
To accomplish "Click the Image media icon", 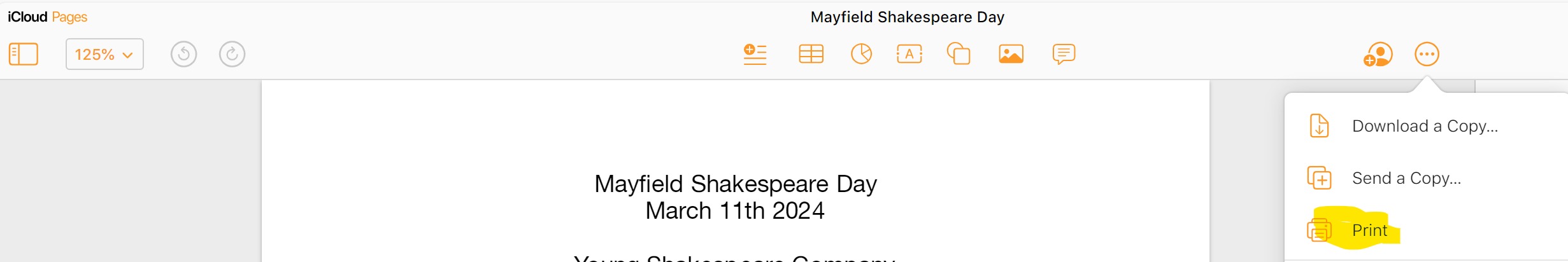I will 1011,54.
